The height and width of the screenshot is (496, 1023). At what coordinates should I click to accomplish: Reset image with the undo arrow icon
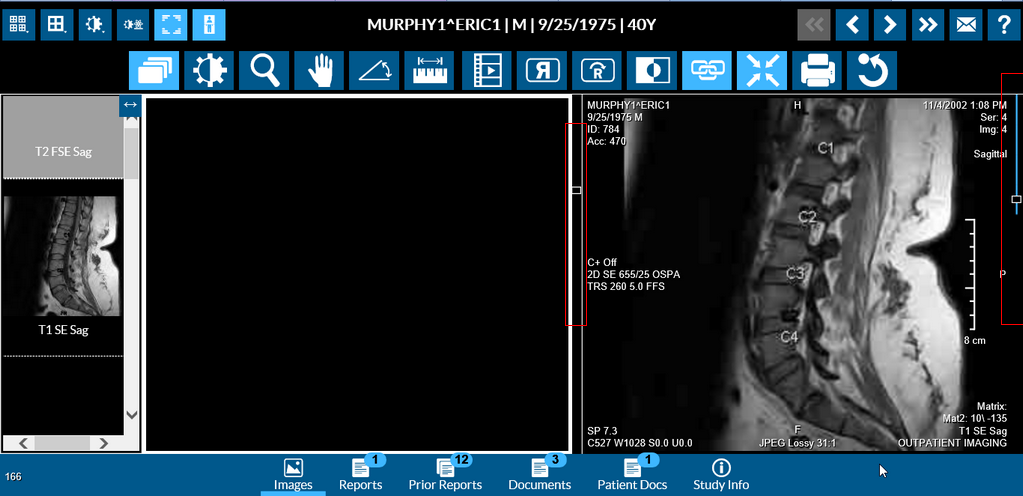click(x=872, y=71)
